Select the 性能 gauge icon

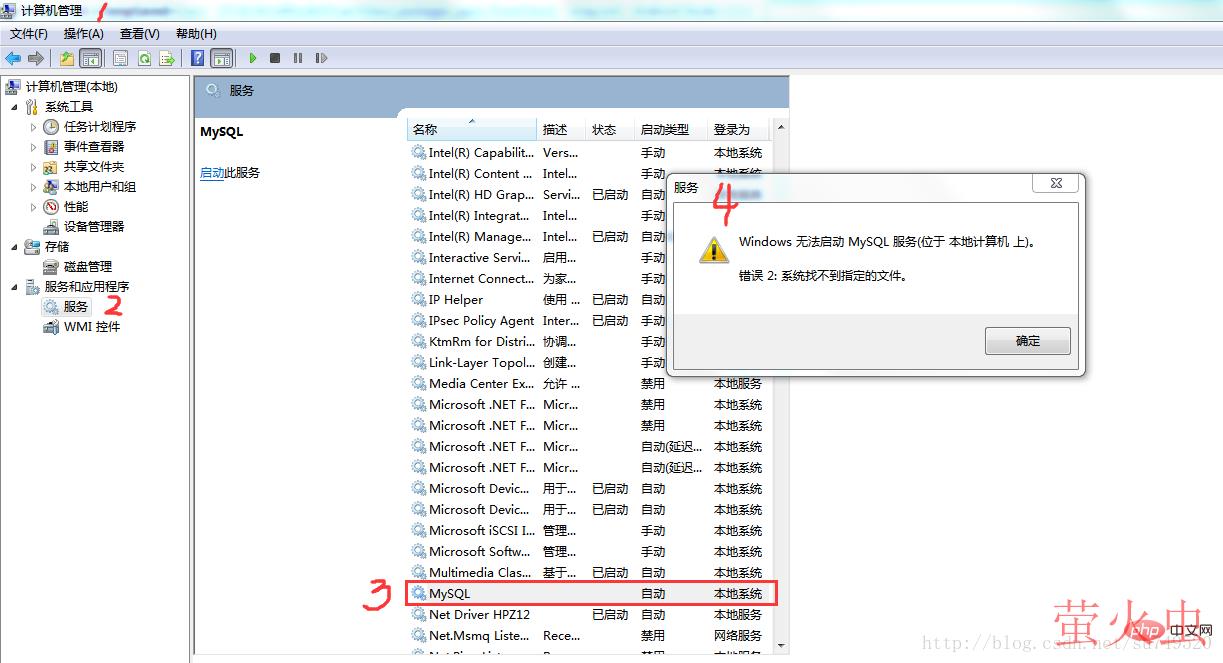(51, 207)
